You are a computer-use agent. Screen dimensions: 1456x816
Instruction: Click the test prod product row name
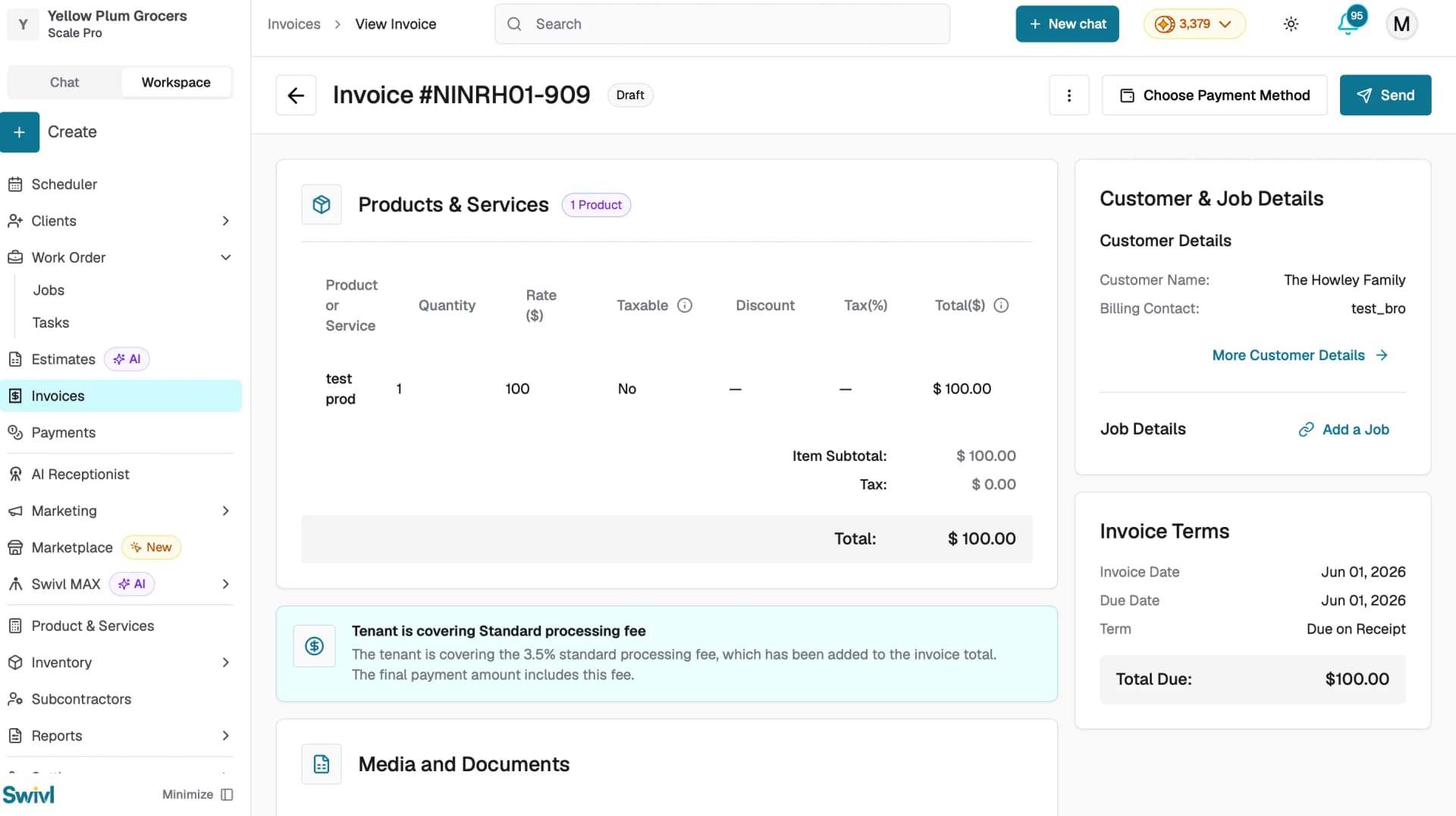click(340, 389)
